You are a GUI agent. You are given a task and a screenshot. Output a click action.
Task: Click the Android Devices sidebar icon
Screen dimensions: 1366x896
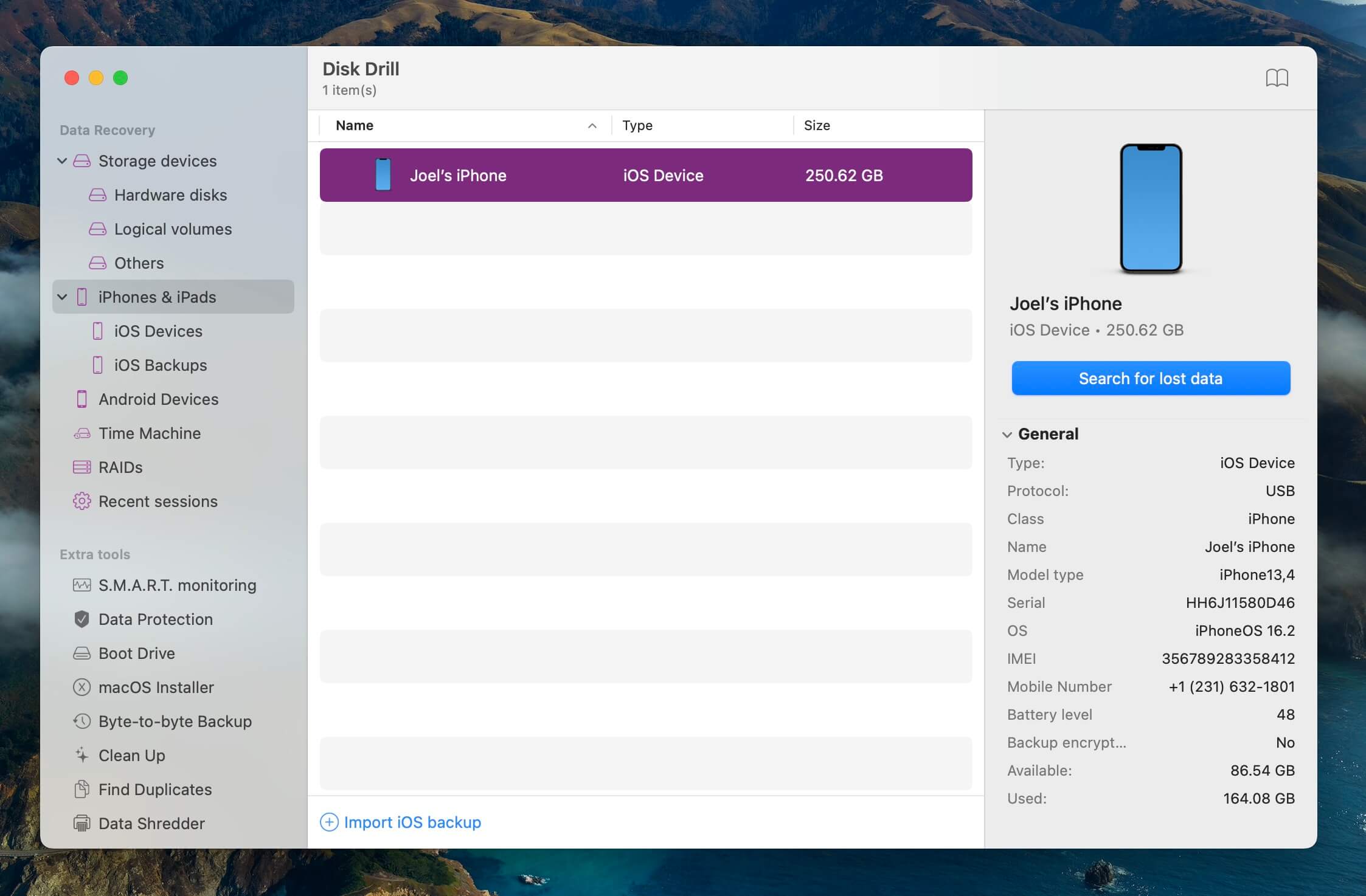coord(82,398)
